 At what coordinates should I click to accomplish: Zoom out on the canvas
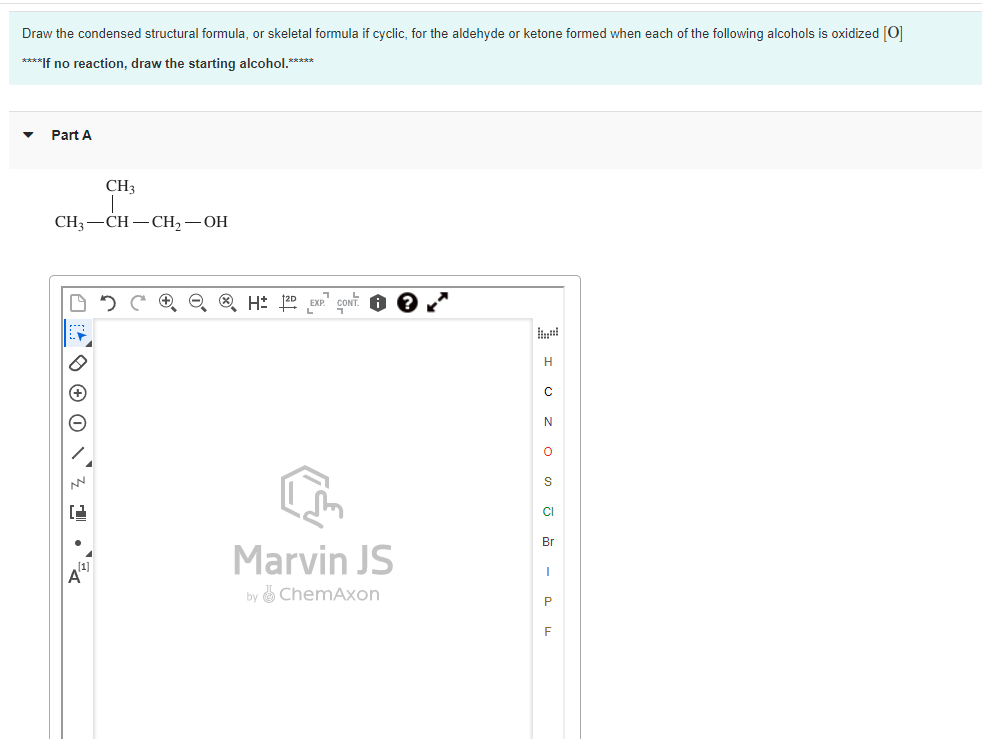(x=197, y=302)
